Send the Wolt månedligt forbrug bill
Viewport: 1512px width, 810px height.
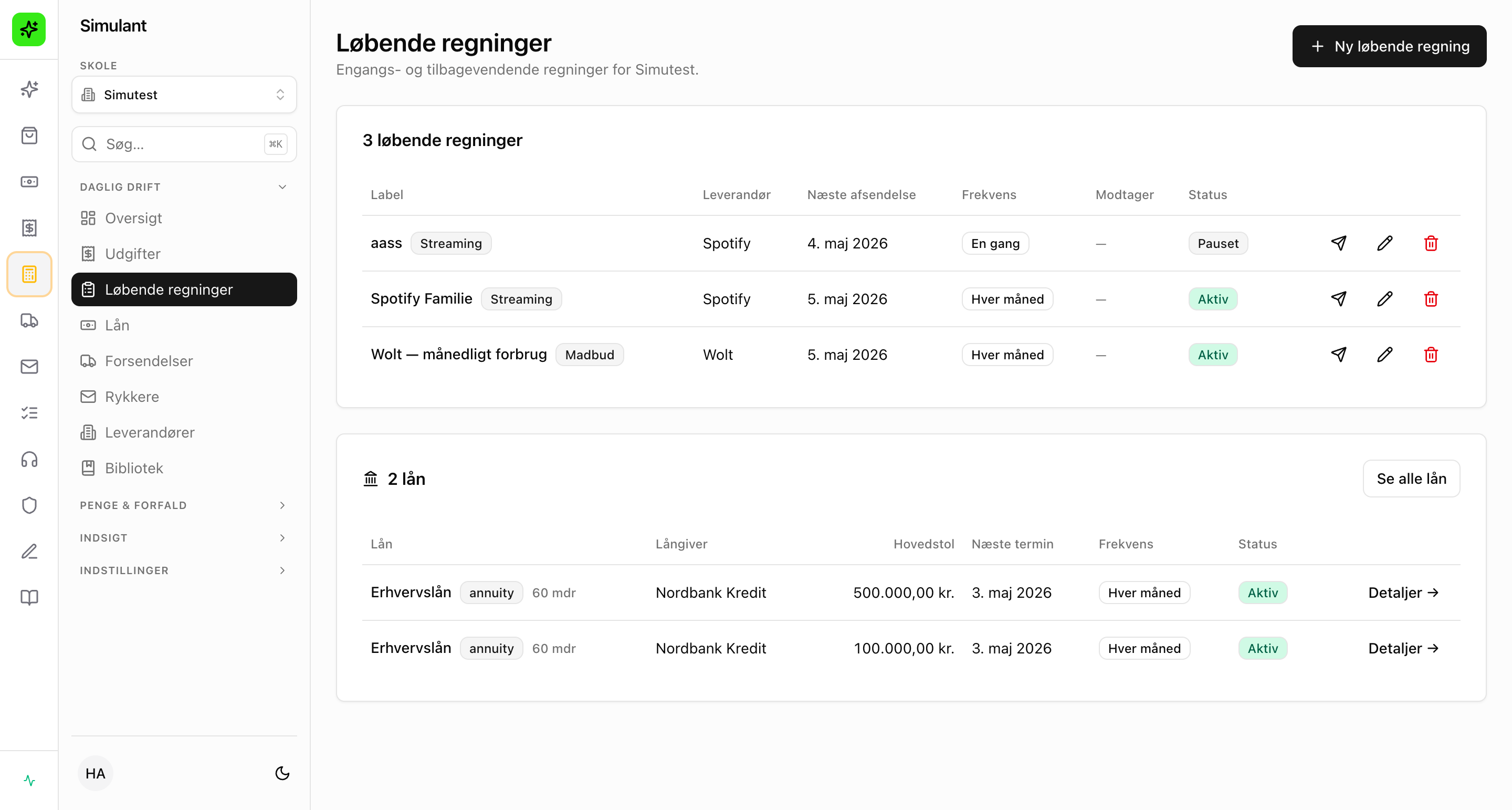(x=1339, y=355)
